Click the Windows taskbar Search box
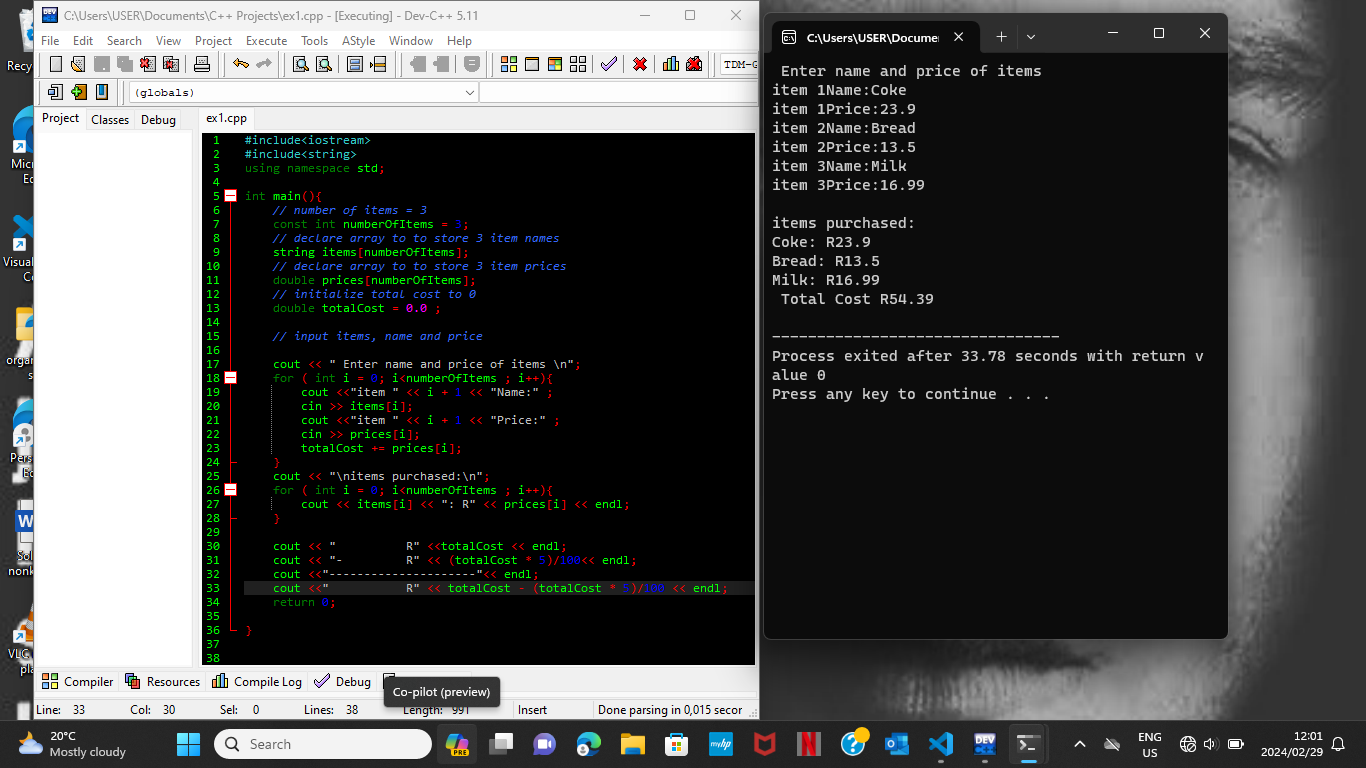This screenshot has height=768, width=1366. point(322,744)
